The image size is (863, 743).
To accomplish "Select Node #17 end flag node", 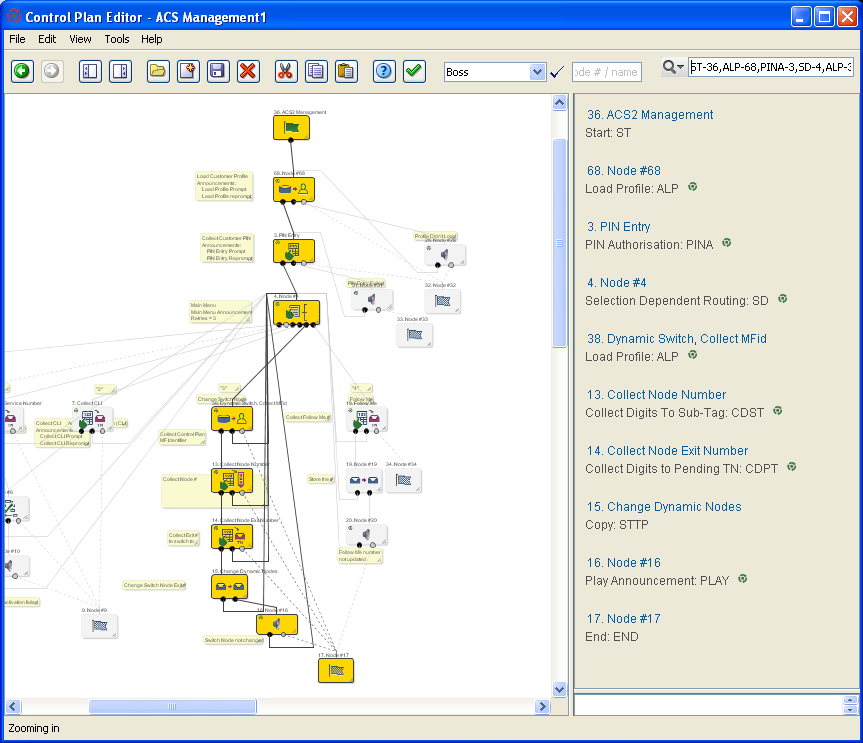I will tap(336, 670).
